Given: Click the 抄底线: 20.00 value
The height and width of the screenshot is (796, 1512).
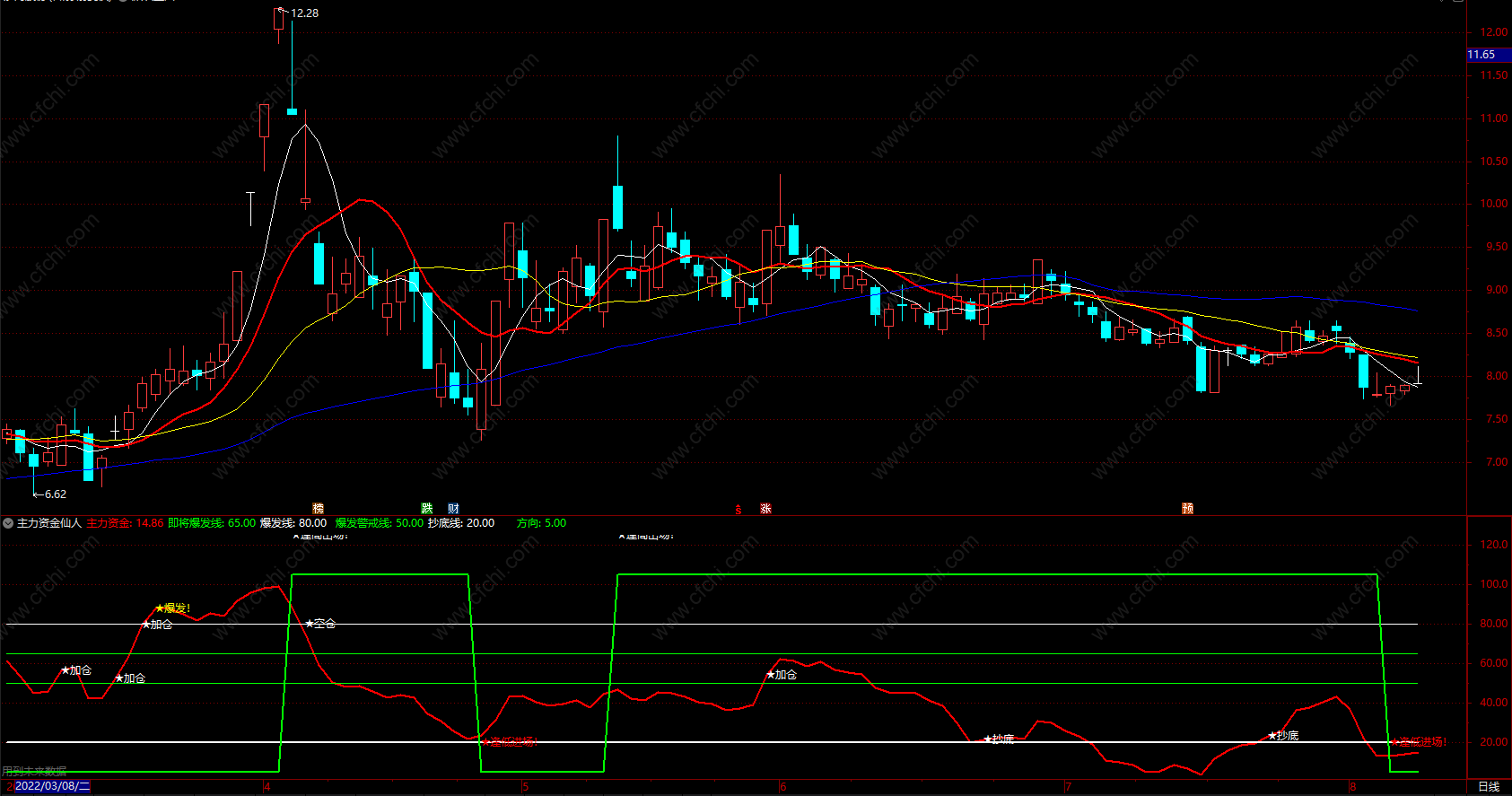Looking at the screenshot, I should [461, 523].
